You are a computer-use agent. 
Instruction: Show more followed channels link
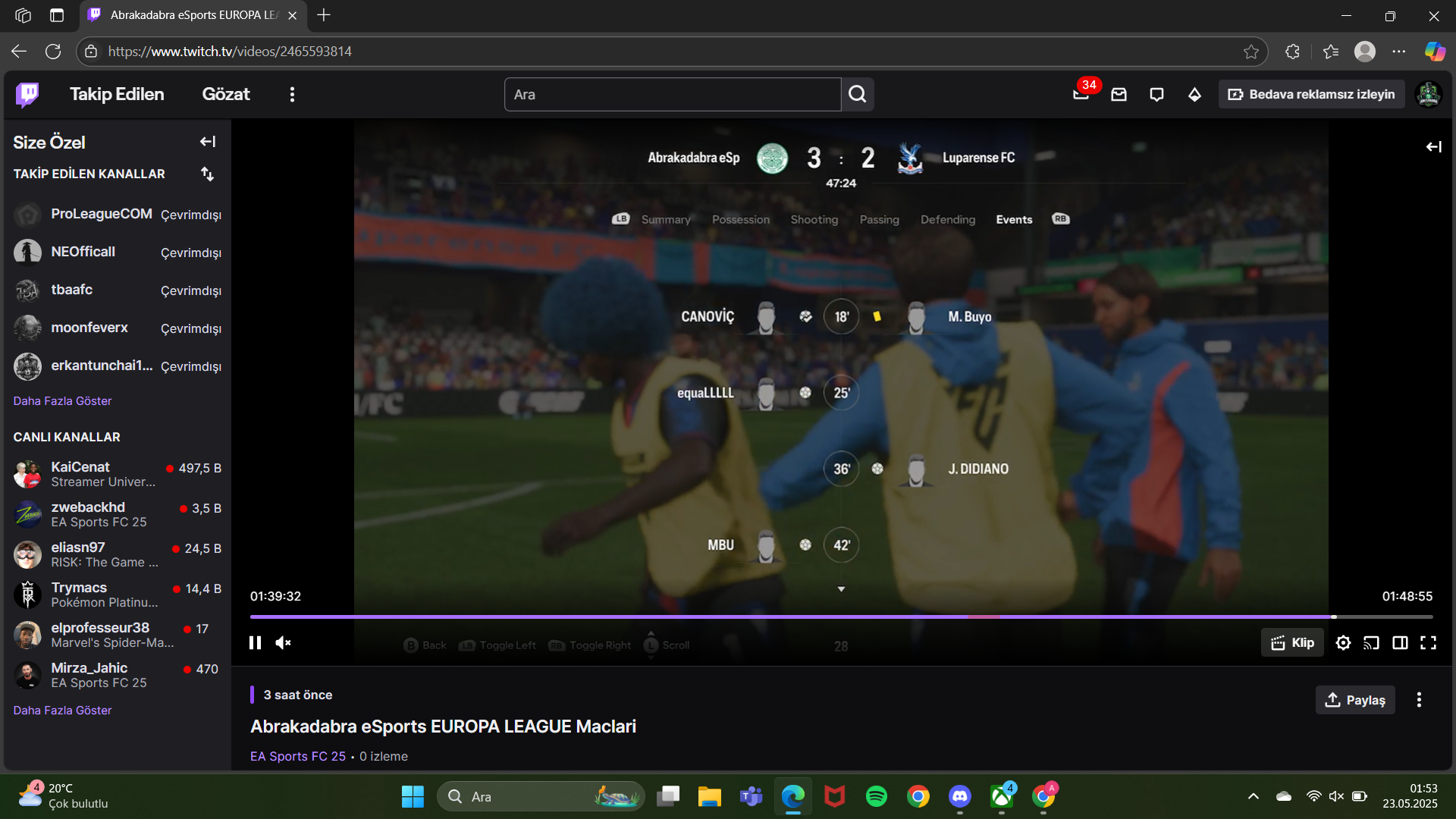click(62, 400)
